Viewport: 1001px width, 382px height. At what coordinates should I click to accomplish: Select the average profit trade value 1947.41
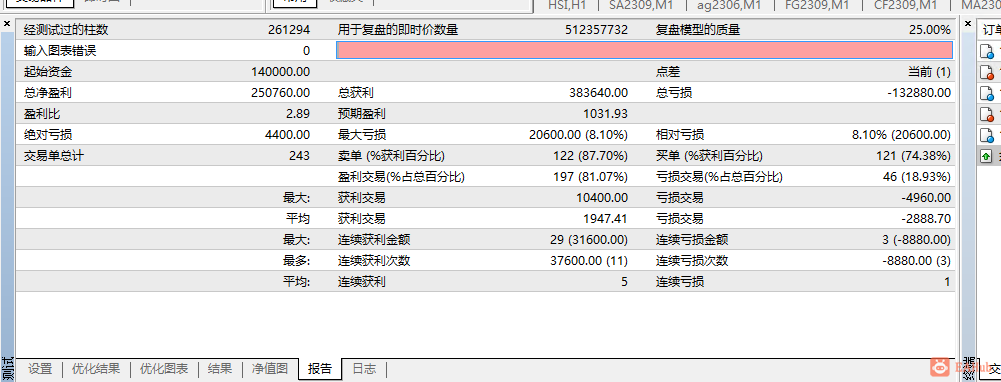click(606, 219)
